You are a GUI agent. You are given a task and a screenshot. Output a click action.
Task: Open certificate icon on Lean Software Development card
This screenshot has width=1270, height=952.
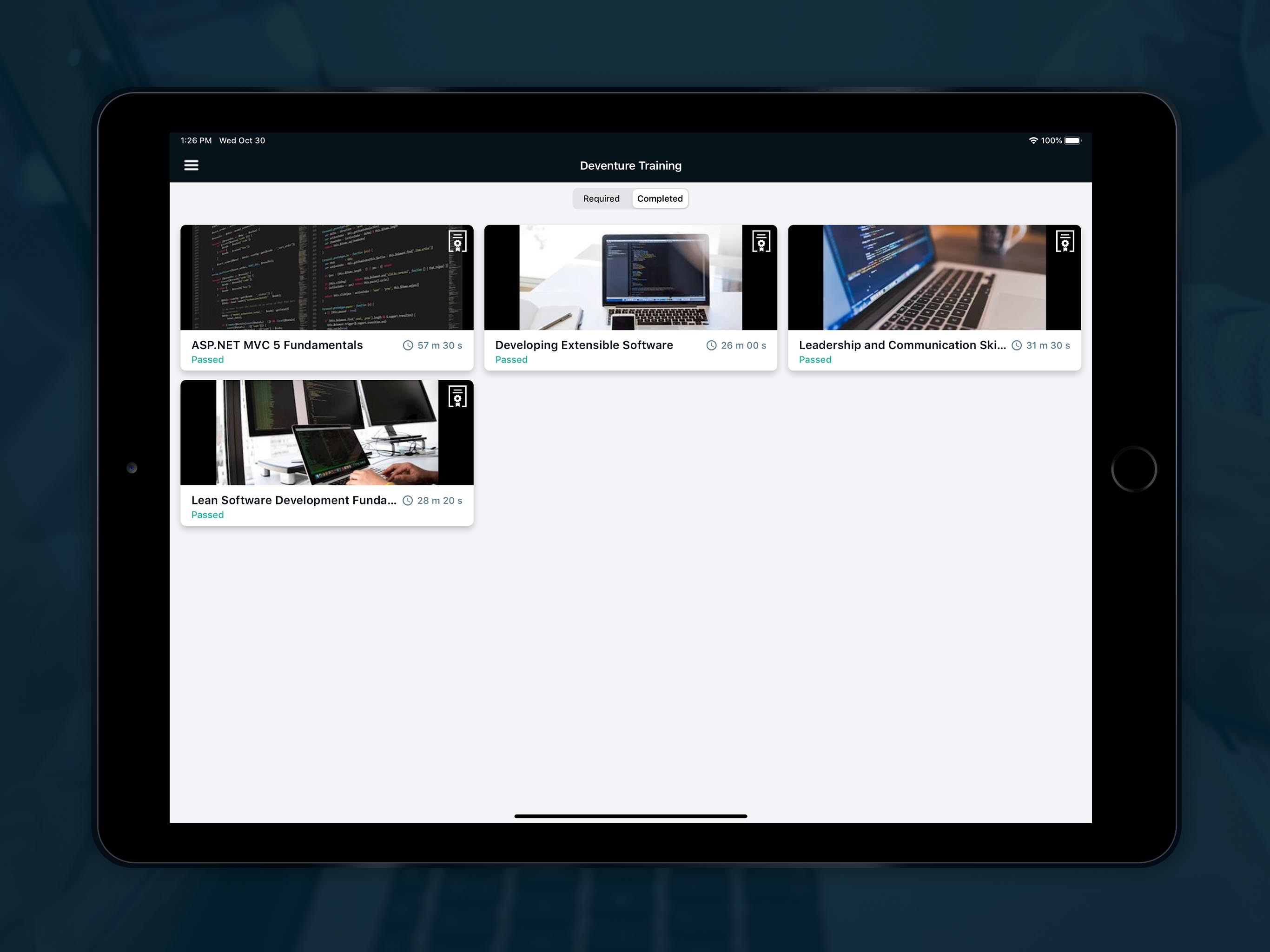click(457, 397)
